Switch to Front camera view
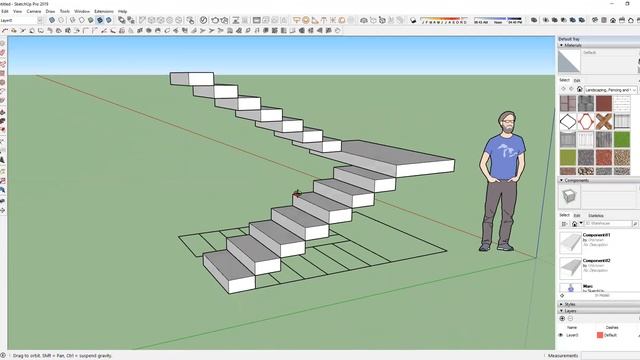This screenshot has width=640, height=360. pyautogui.click(x=613, y=20)
